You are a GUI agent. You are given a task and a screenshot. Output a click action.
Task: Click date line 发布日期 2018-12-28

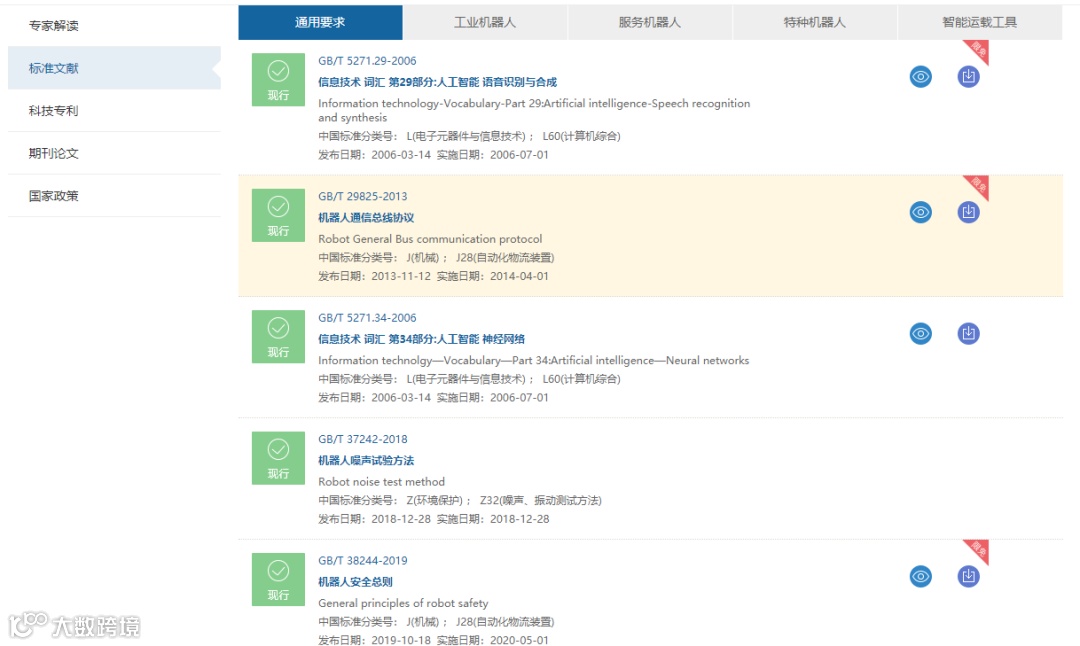433,519
